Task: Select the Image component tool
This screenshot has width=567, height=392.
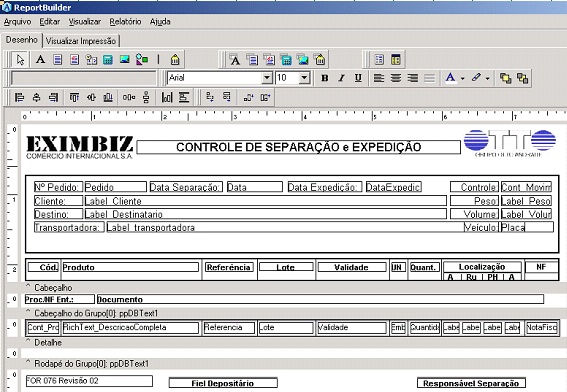Action: click(125, 59)
